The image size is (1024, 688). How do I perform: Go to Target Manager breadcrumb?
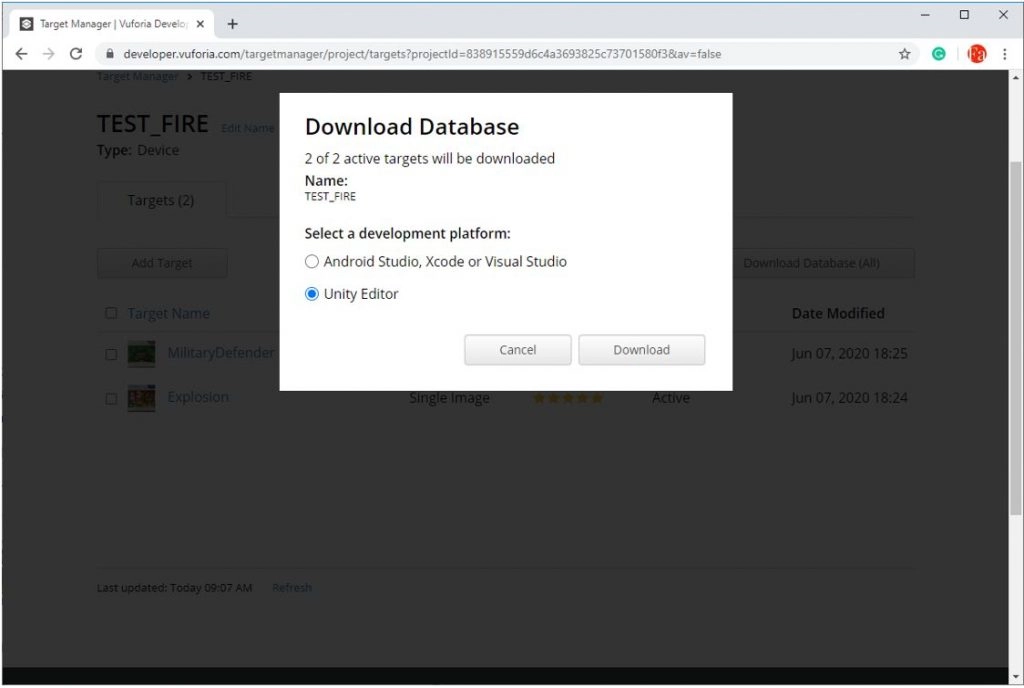tap(137, 76)
